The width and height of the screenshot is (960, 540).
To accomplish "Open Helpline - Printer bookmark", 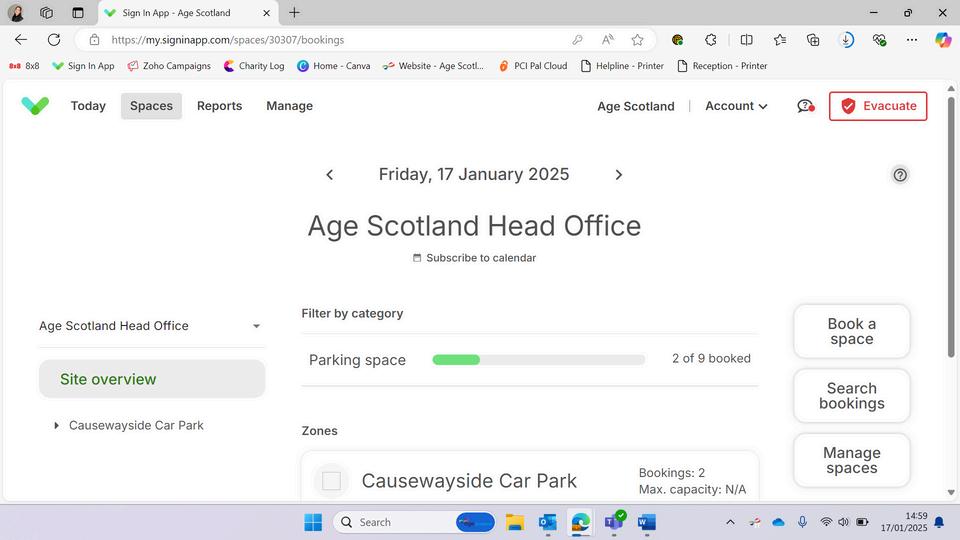I will (622, 66).
